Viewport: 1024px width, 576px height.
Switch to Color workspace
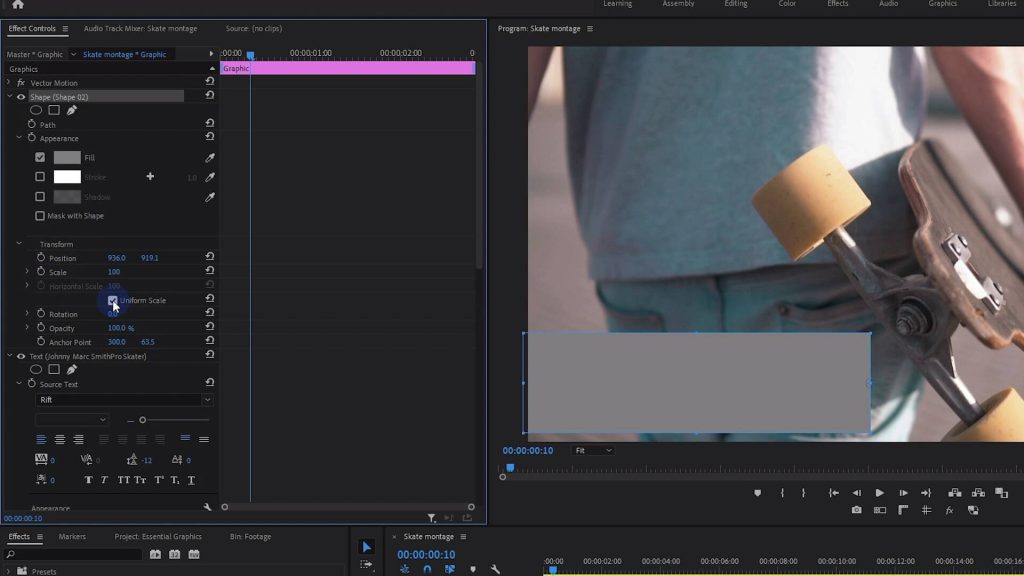pyautogui.click(x=787, y=4)
